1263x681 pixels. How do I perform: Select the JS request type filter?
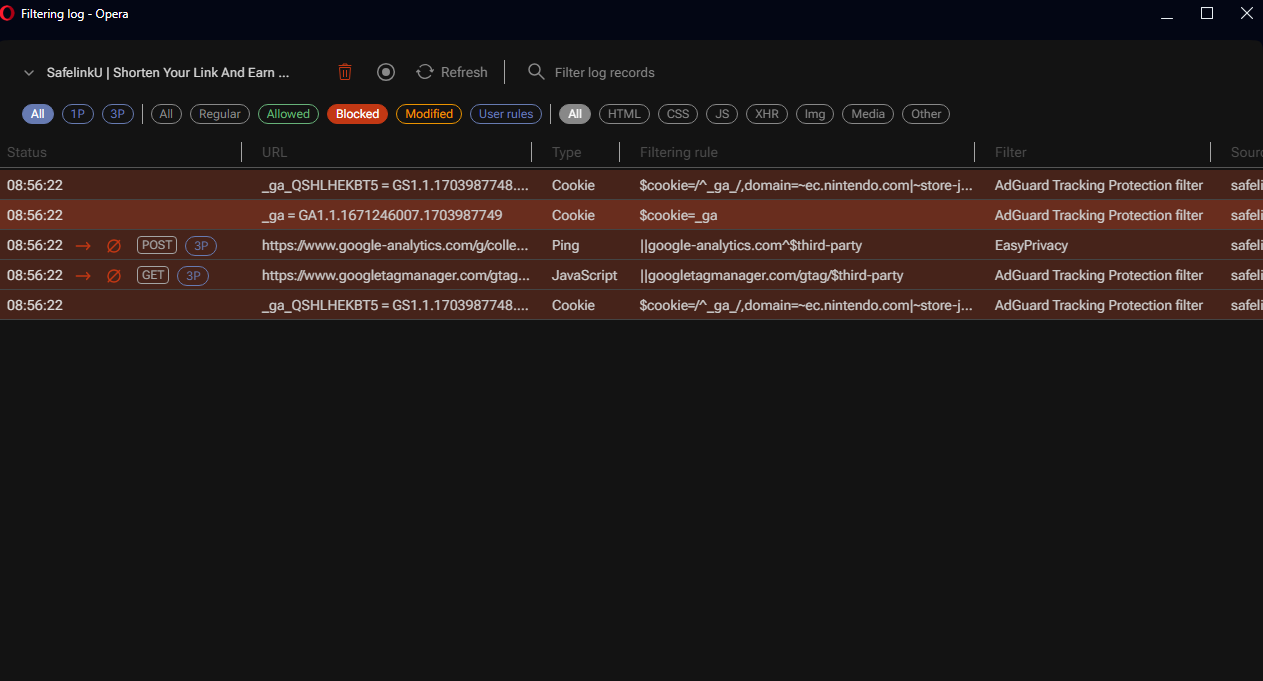(722, 114)
